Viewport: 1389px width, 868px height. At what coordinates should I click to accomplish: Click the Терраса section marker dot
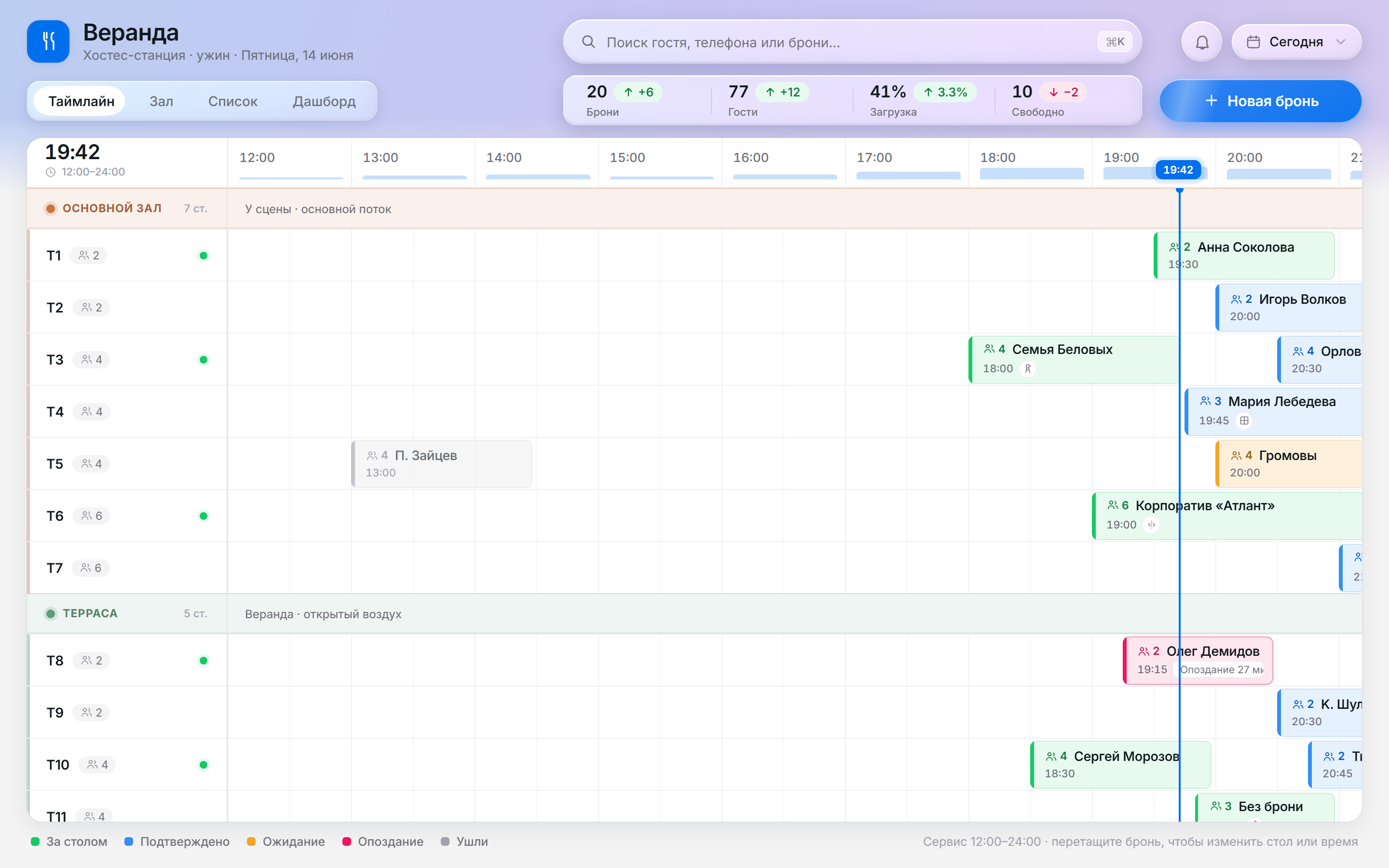coord(51,614)
